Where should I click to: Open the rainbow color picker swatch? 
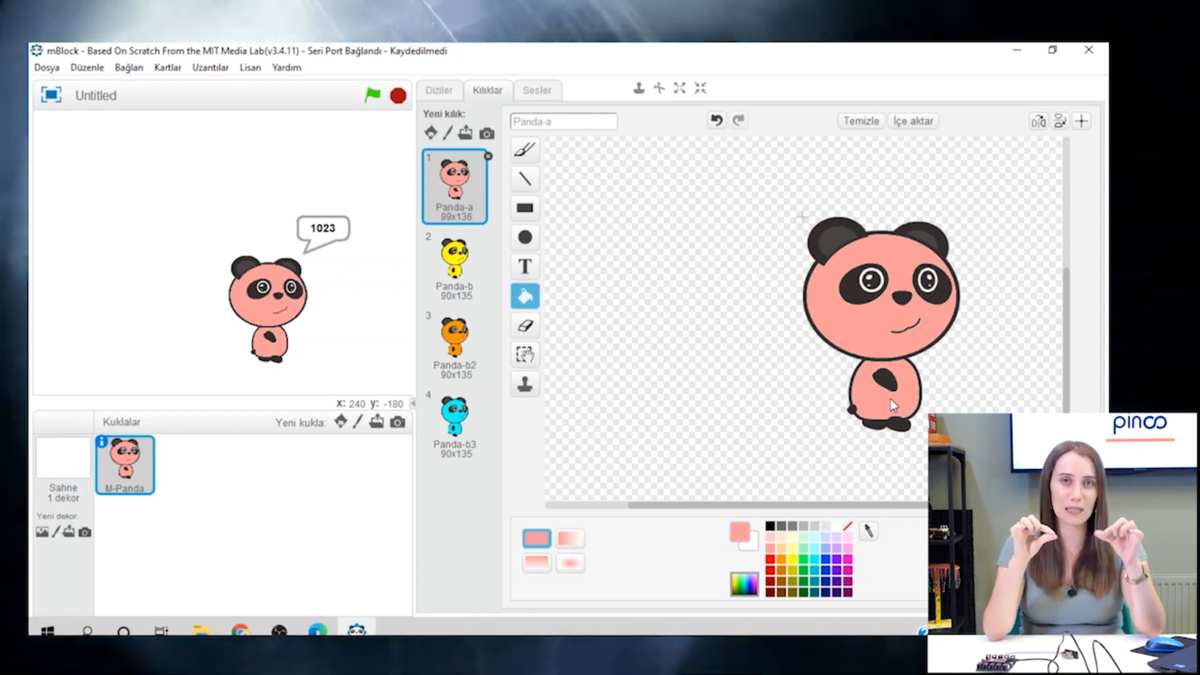pyautogui.click(x=744, y=584)
